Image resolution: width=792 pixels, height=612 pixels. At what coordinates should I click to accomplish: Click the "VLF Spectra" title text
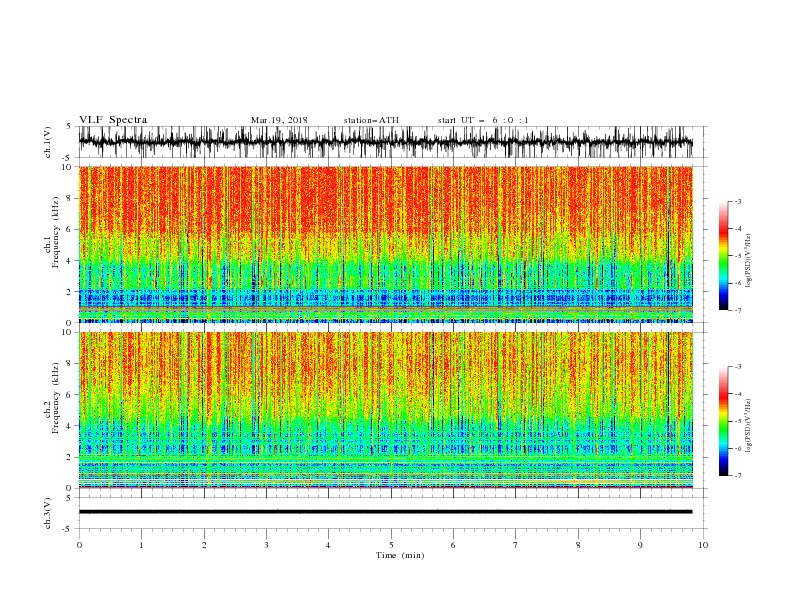[x=113, y=120]
